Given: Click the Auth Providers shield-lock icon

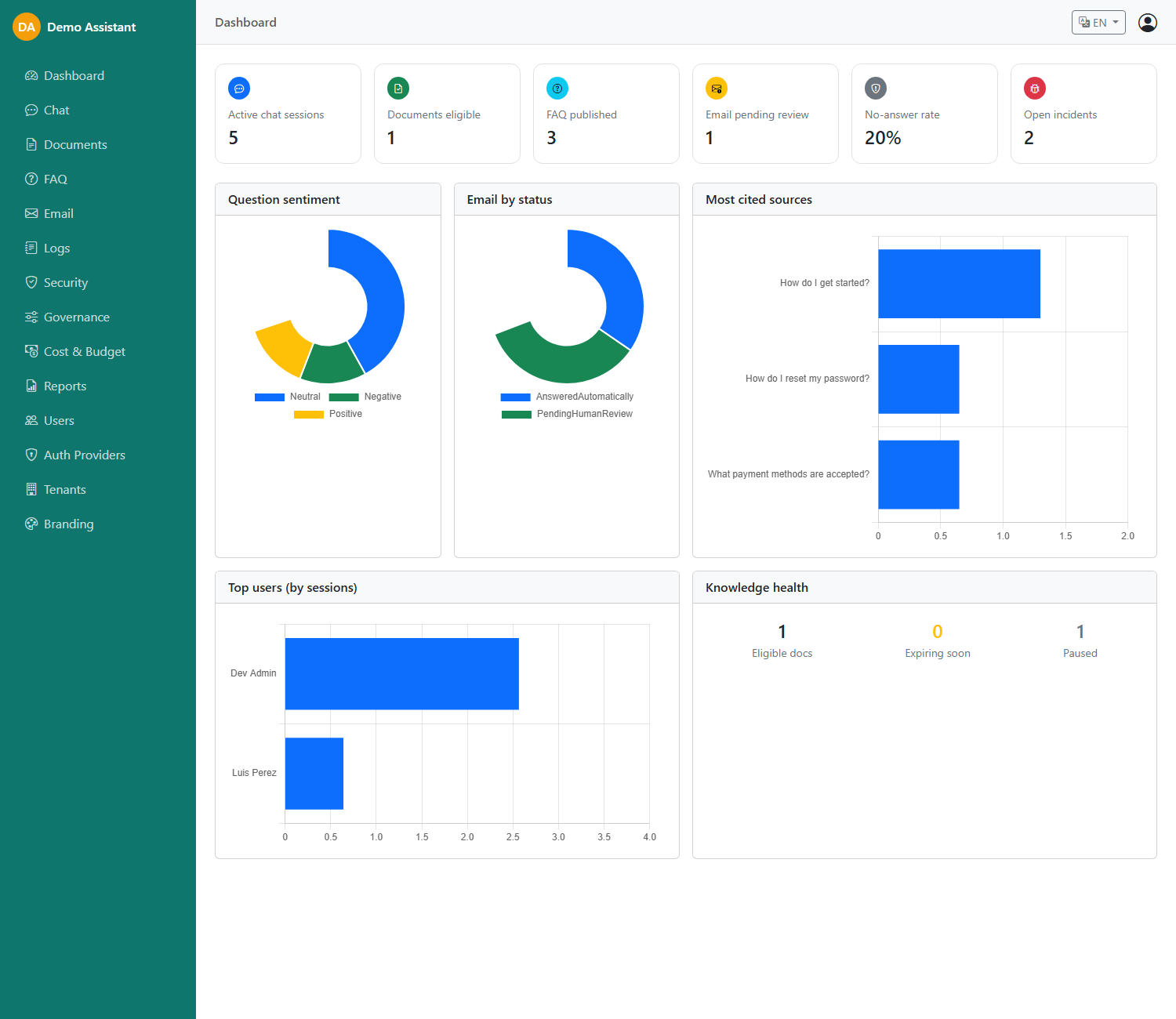Looking at the screenshot, I should pyautogui.click(x=31, y=455).
